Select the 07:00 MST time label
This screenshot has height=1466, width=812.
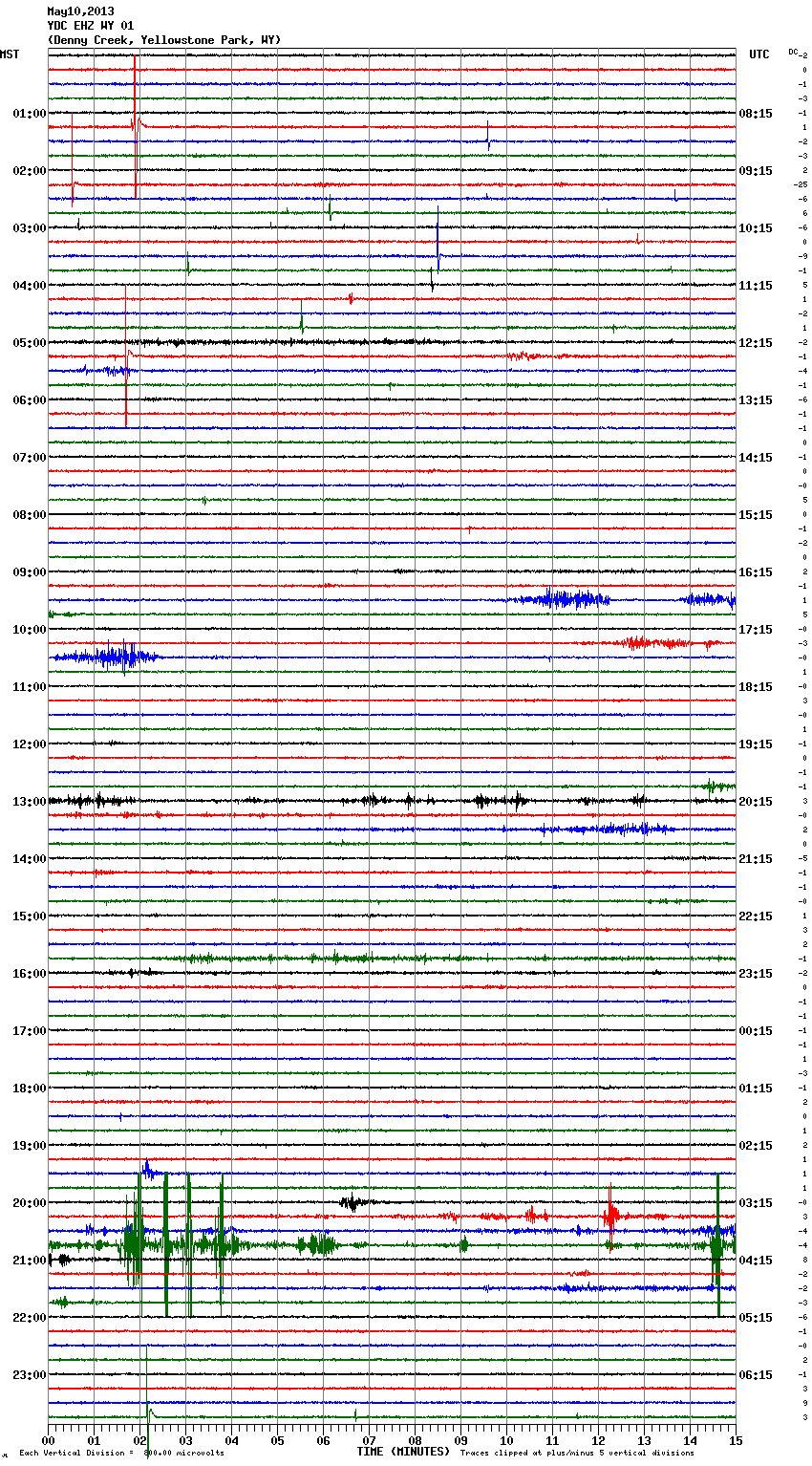click(x=30, y=458)
